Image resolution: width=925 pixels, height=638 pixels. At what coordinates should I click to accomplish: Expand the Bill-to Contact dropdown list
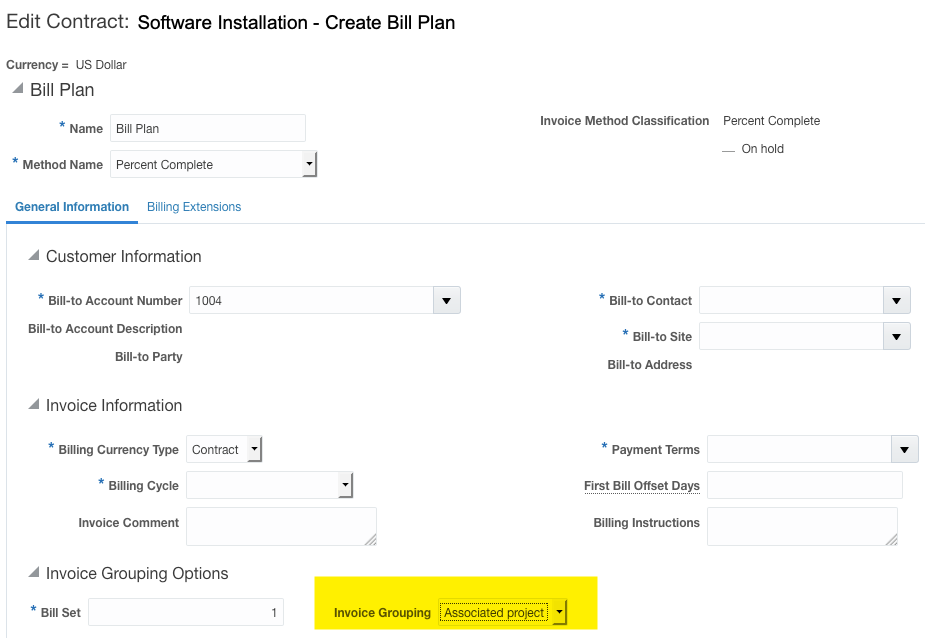tap(897, 300)
